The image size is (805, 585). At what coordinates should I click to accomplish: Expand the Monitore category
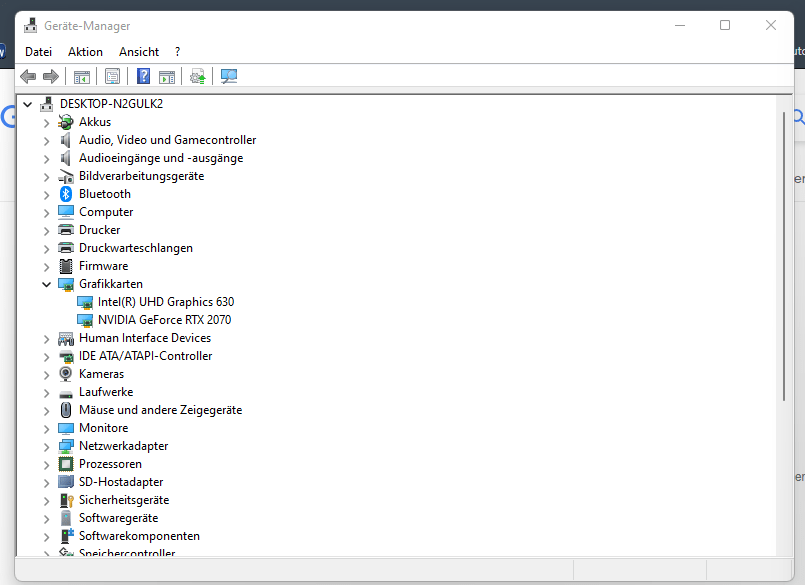(x=46, y=428)
